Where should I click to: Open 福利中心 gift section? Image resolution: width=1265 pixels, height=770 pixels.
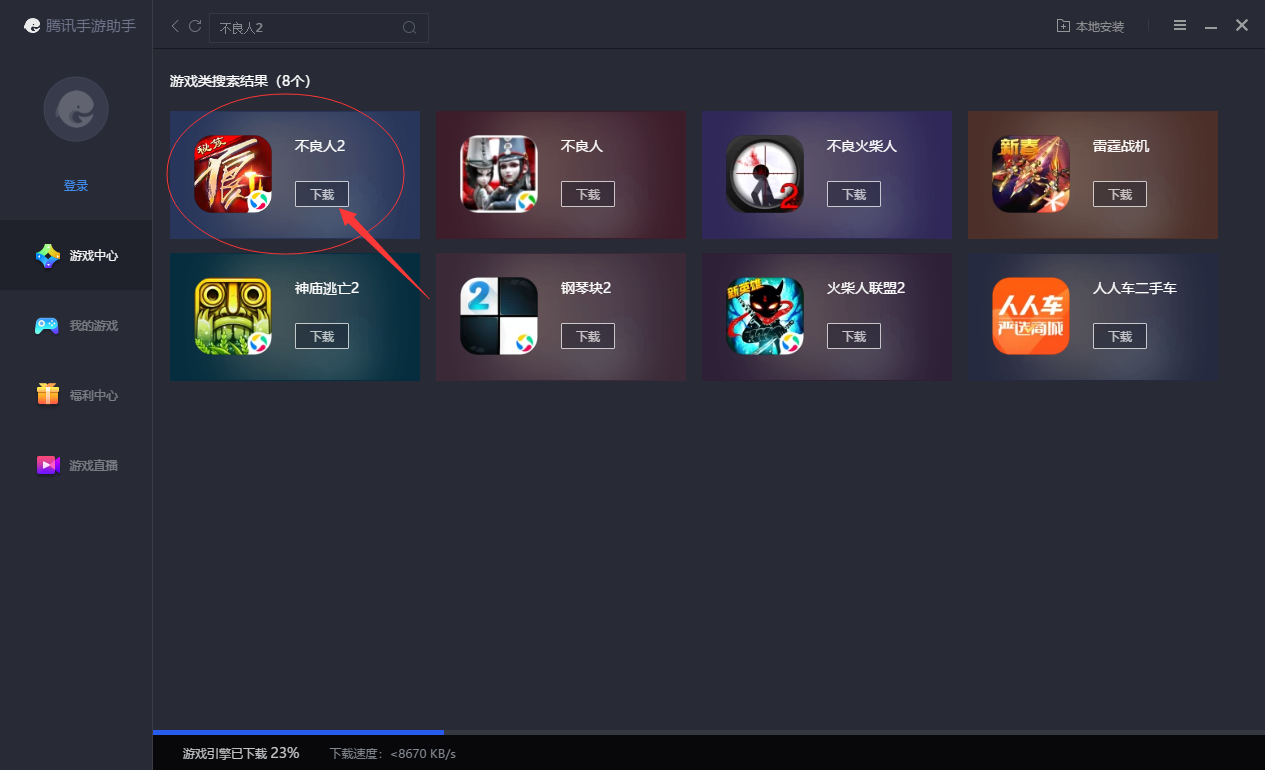tap(76, 395)
